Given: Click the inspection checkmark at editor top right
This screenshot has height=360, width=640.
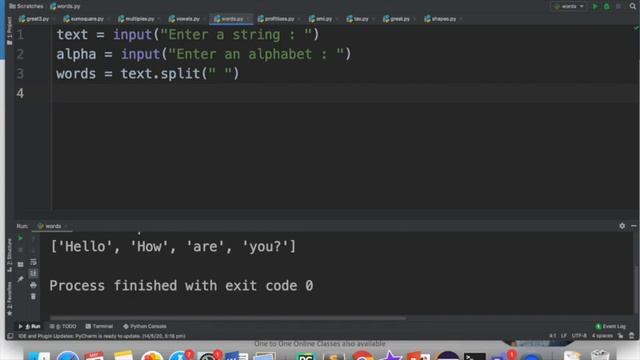Looking at the screenshot, I should 636,27.
